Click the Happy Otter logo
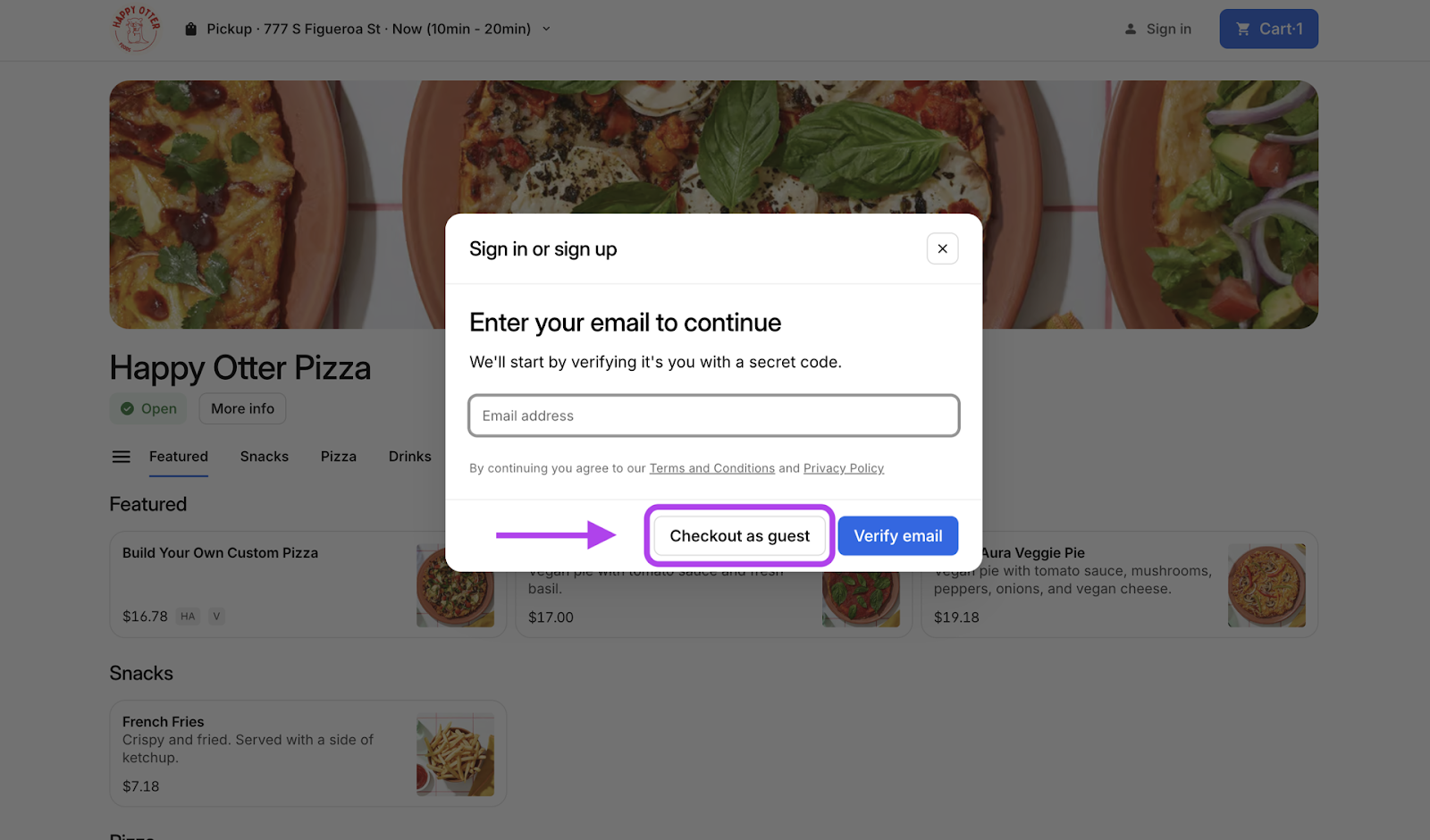Image resolution: width=1430 pixels, height=840 pixels. point(136,29)
